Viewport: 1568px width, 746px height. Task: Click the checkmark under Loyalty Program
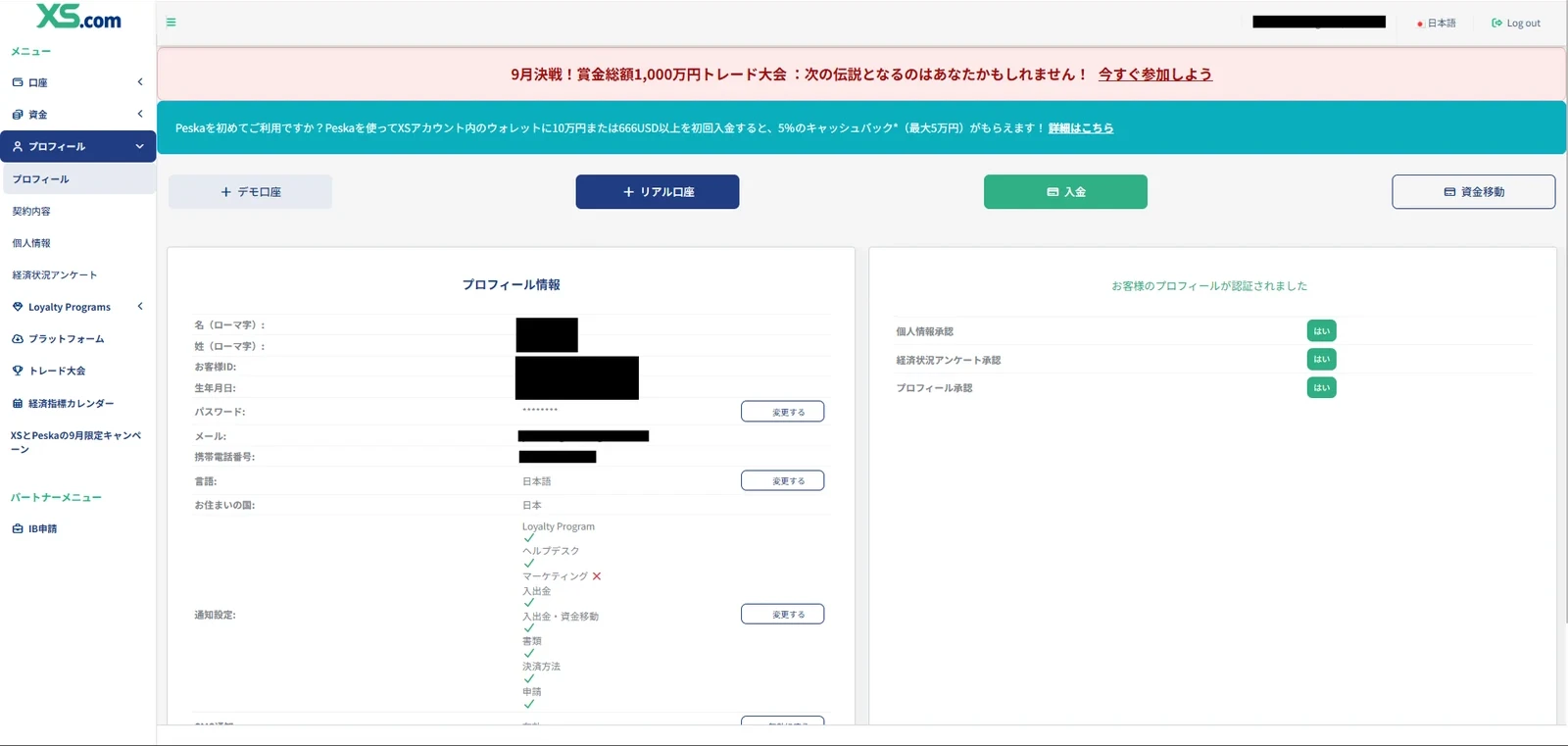pyautogui.click(x=529, y=538)
